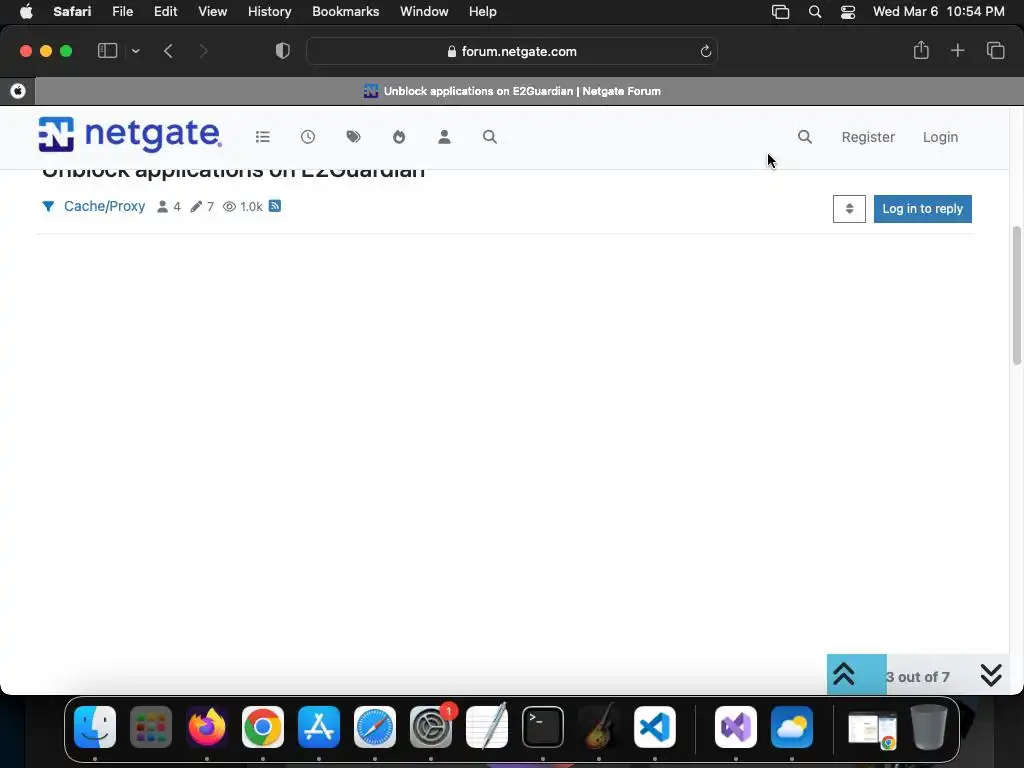This screenshot has height=768, width=1024.
Task: Open the Cache/Proxy category link
Action: tap(104, 206)
